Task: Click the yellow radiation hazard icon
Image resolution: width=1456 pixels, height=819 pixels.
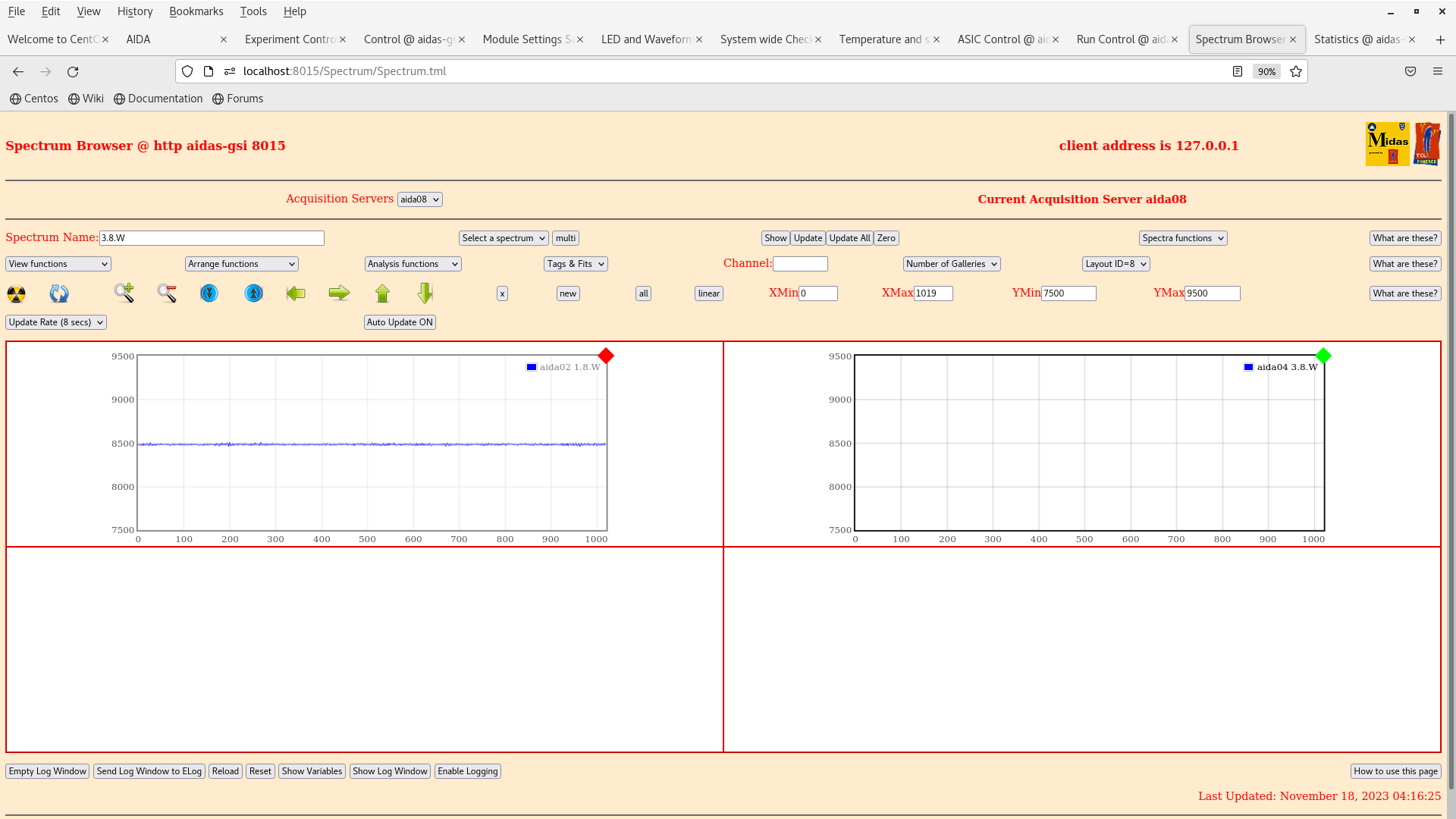Action: [x=16, y=293]
